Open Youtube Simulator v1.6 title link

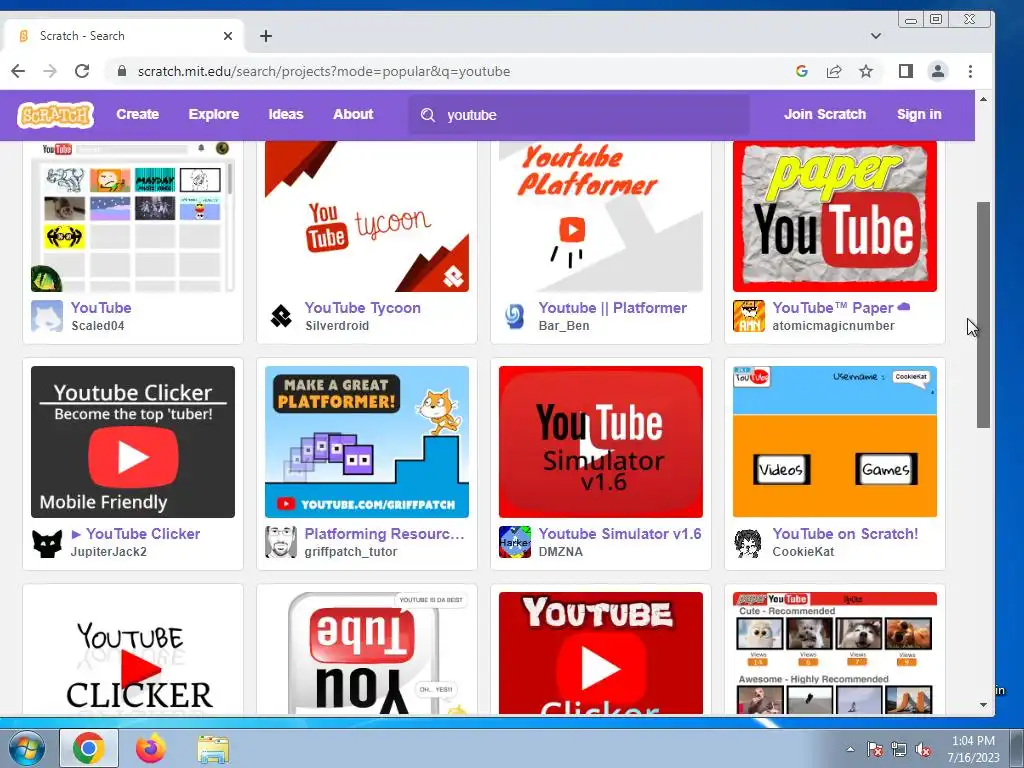[620, 534]
